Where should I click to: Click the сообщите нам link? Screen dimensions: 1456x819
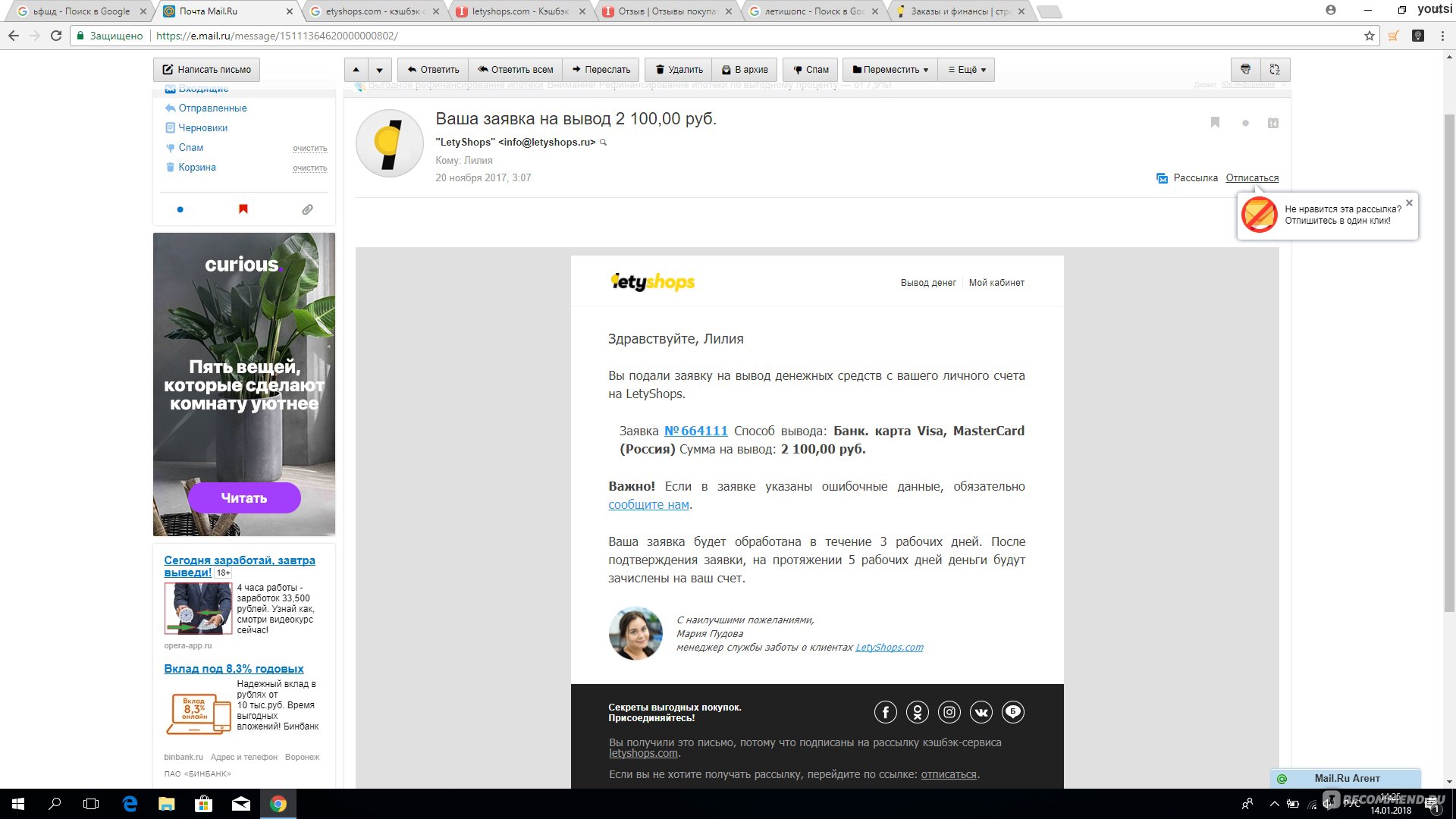[x=648, y=505]
